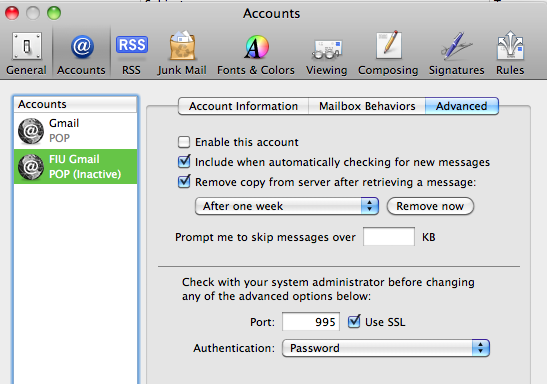
Task: Click the Accounts list column header
Action: [75, 104]
